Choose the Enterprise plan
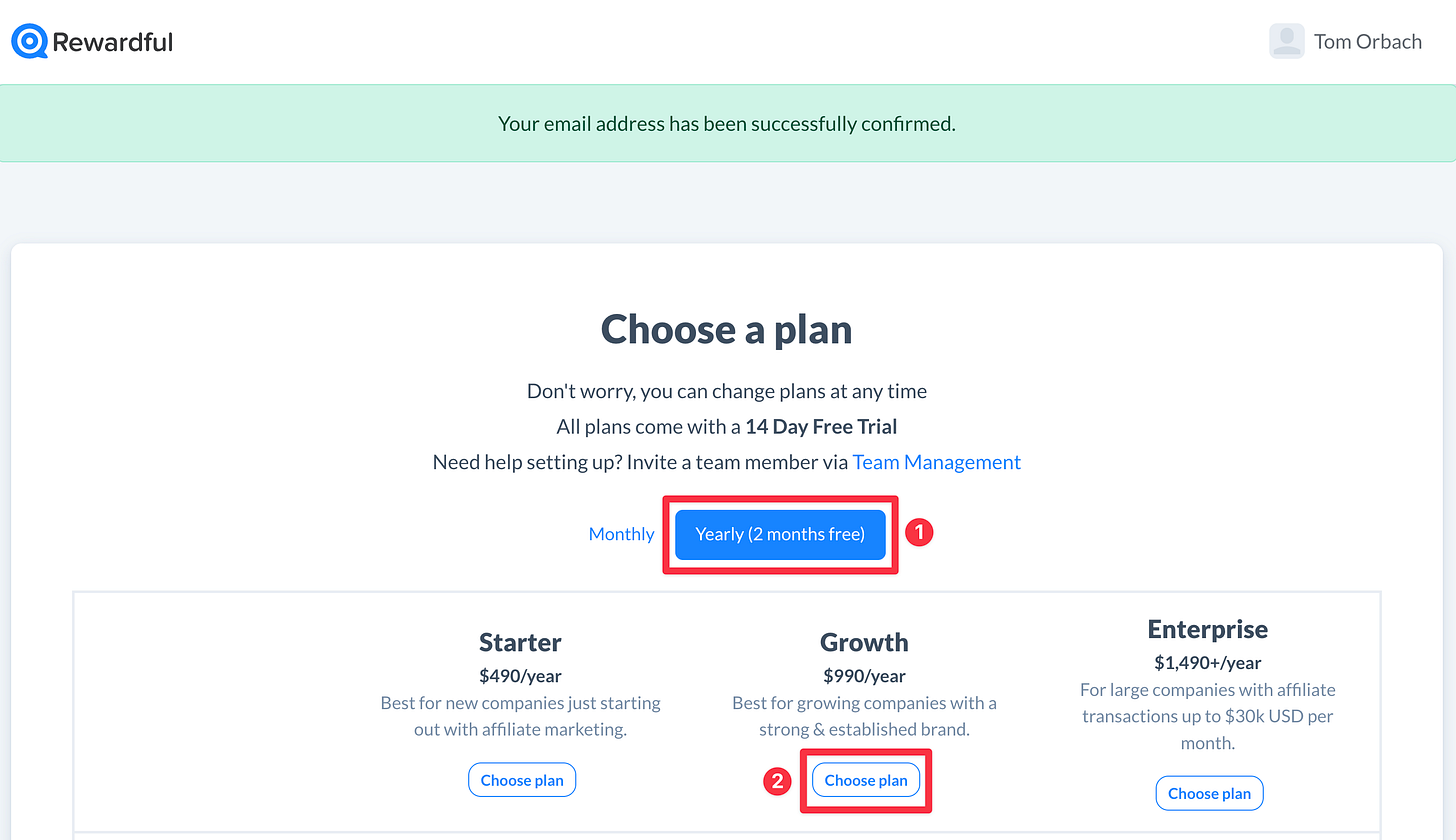This screenshot has height=840, width=1456. (x=1210, y=793)
